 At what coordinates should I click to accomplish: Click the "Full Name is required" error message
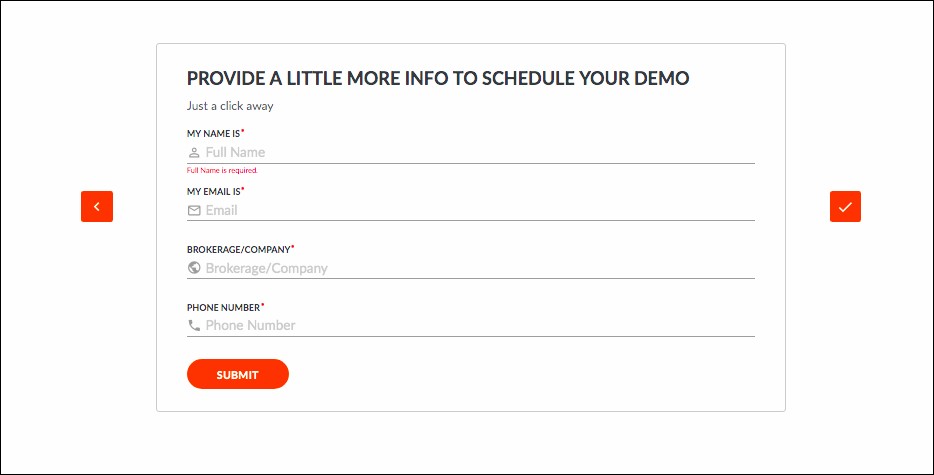point(222,171)
